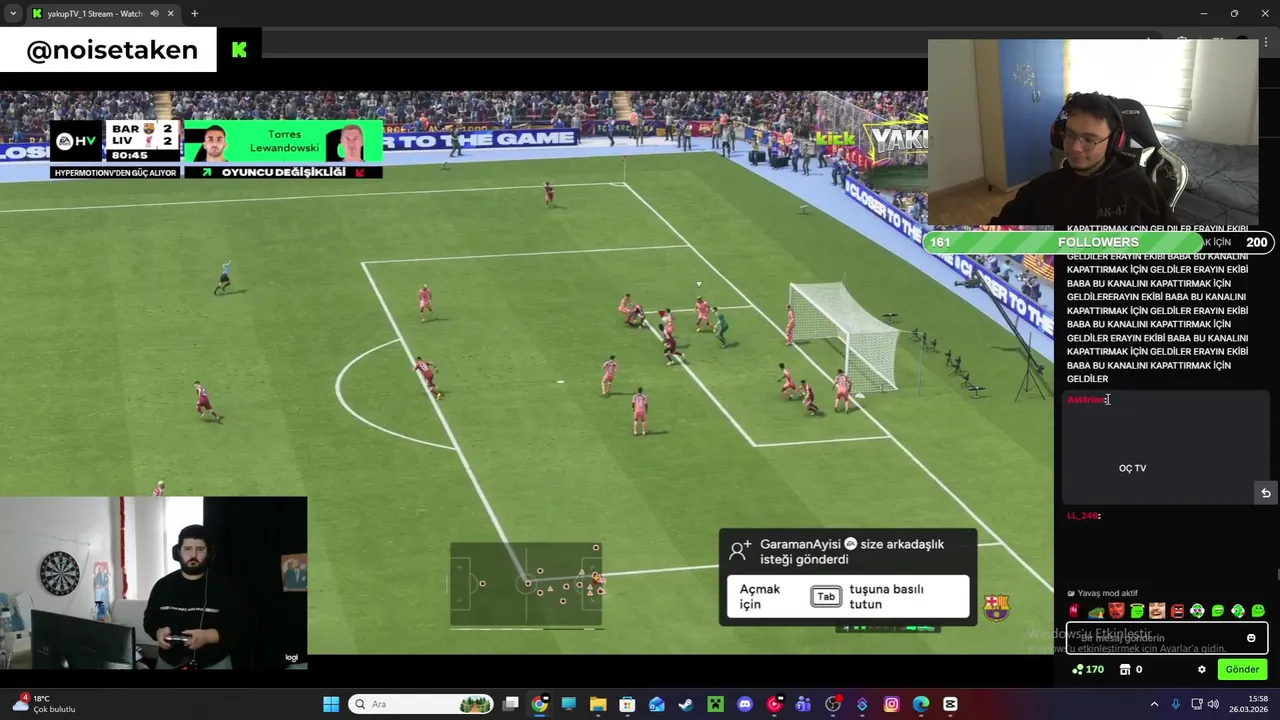The width and height of the screenshot is (1280, 720).
Task: Click the system tray volume icon
Action: click(x=1215, y=704)
